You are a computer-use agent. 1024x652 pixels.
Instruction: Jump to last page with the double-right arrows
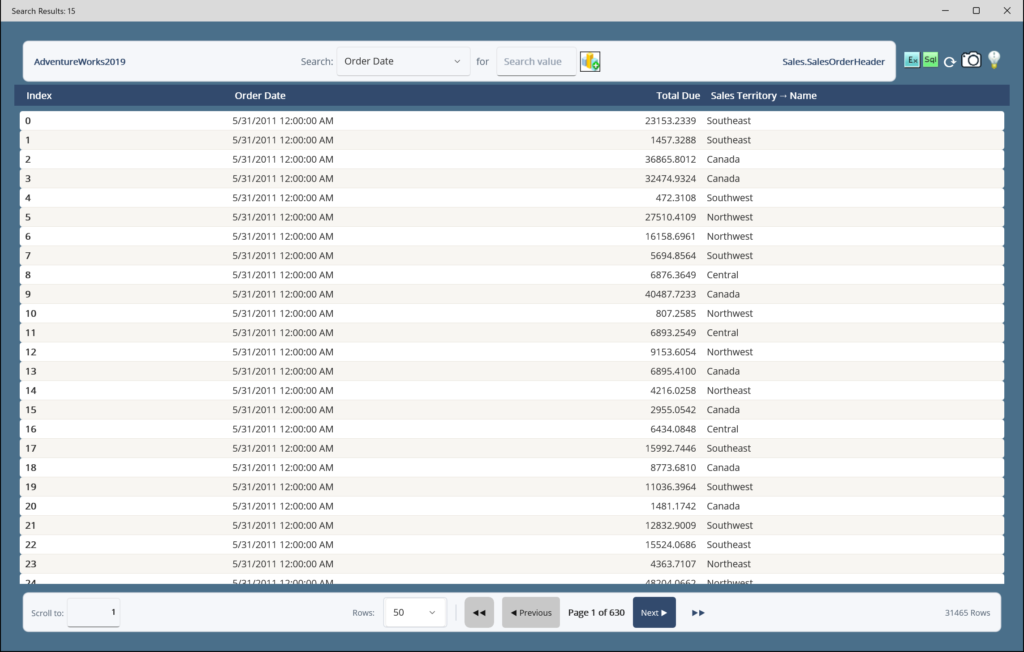pos(698,612)
